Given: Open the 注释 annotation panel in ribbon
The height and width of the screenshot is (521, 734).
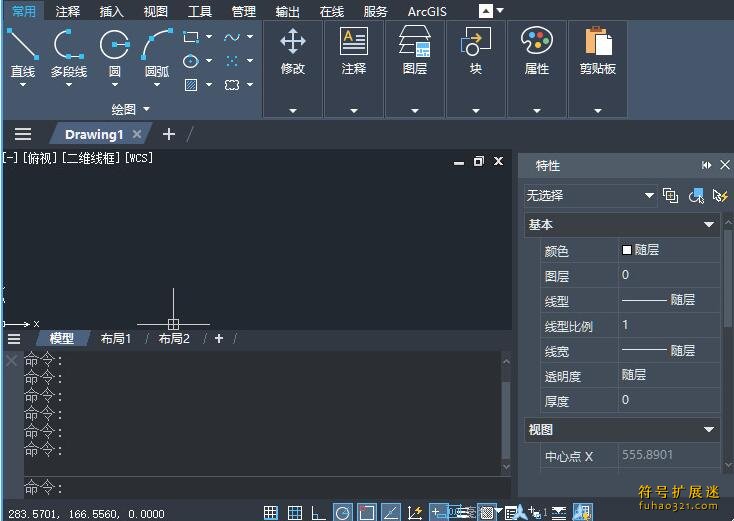Looking at the screenshot, I should [354, 69].
